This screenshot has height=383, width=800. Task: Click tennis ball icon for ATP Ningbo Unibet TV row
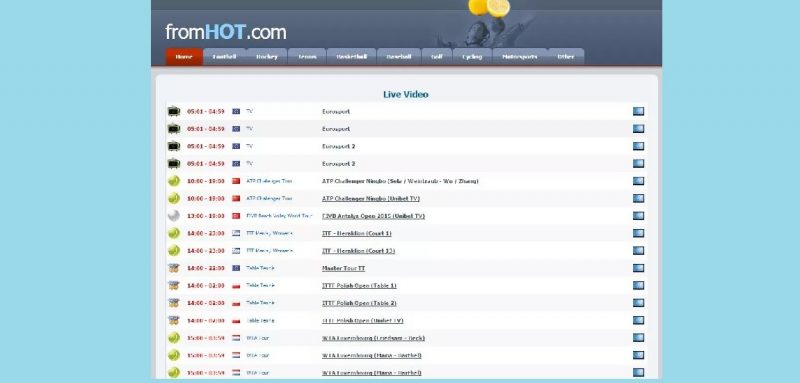tap(174, 198)
